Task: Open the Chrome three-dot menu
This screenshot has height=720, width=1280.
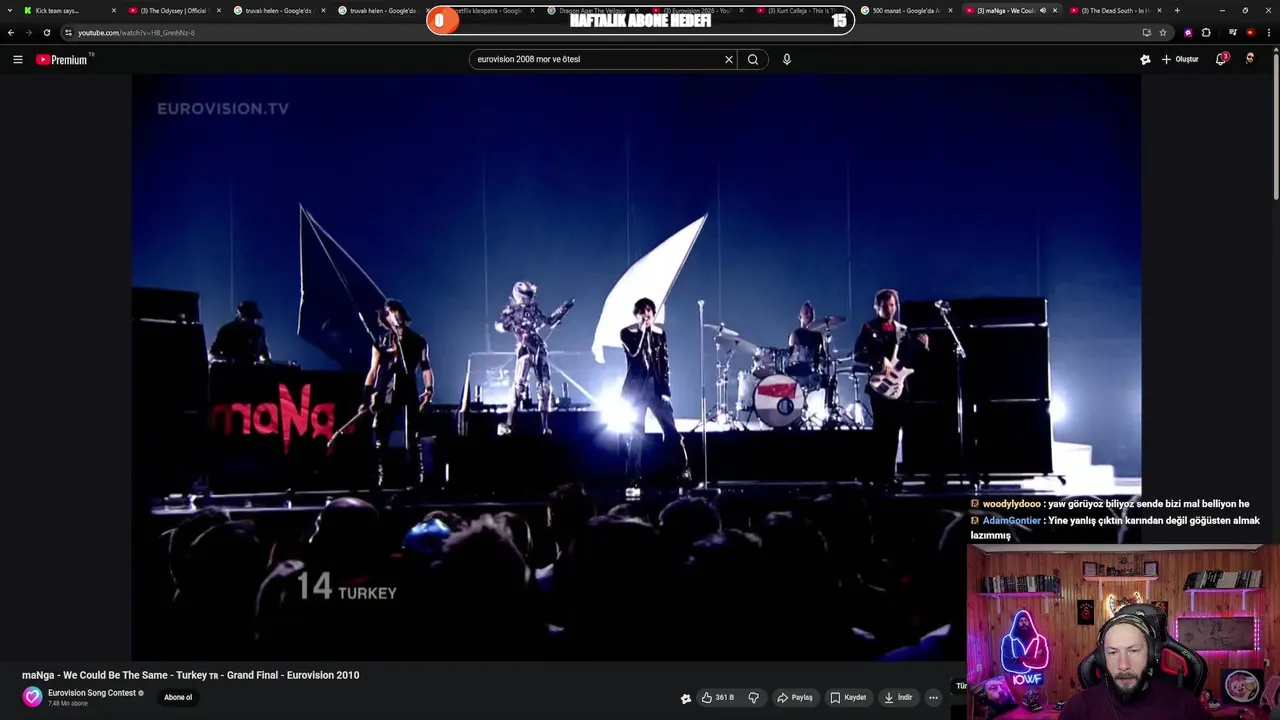Action: [1268, 32]
